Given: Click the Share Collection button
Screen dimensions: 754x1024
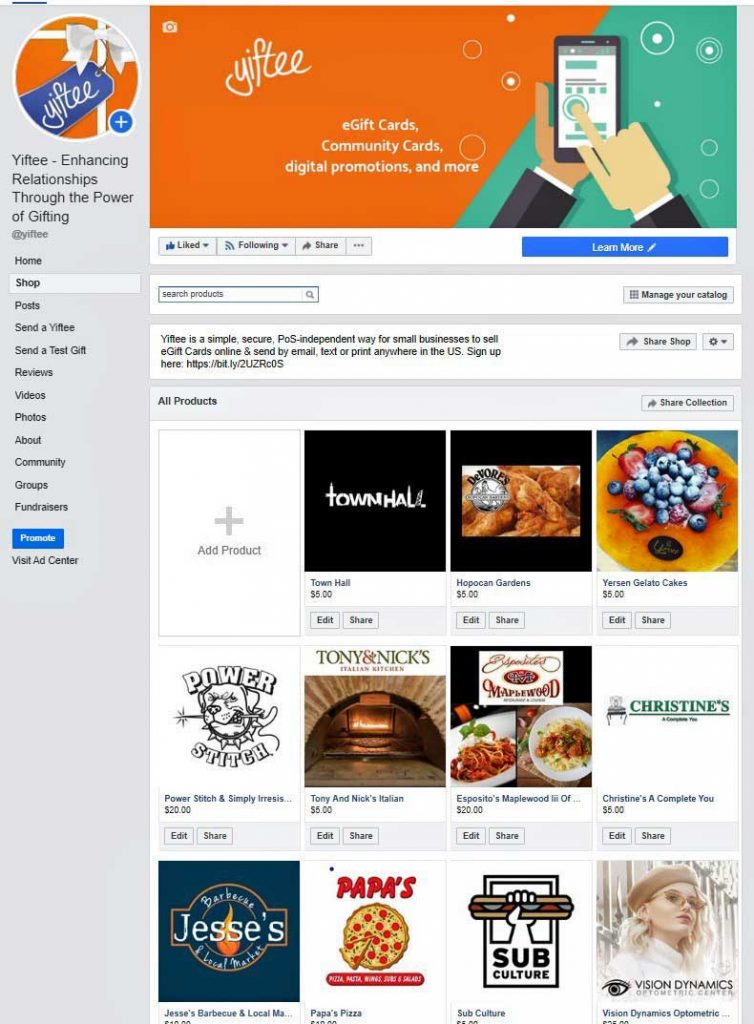Looking at the screenshot, I should pos(687,403).
